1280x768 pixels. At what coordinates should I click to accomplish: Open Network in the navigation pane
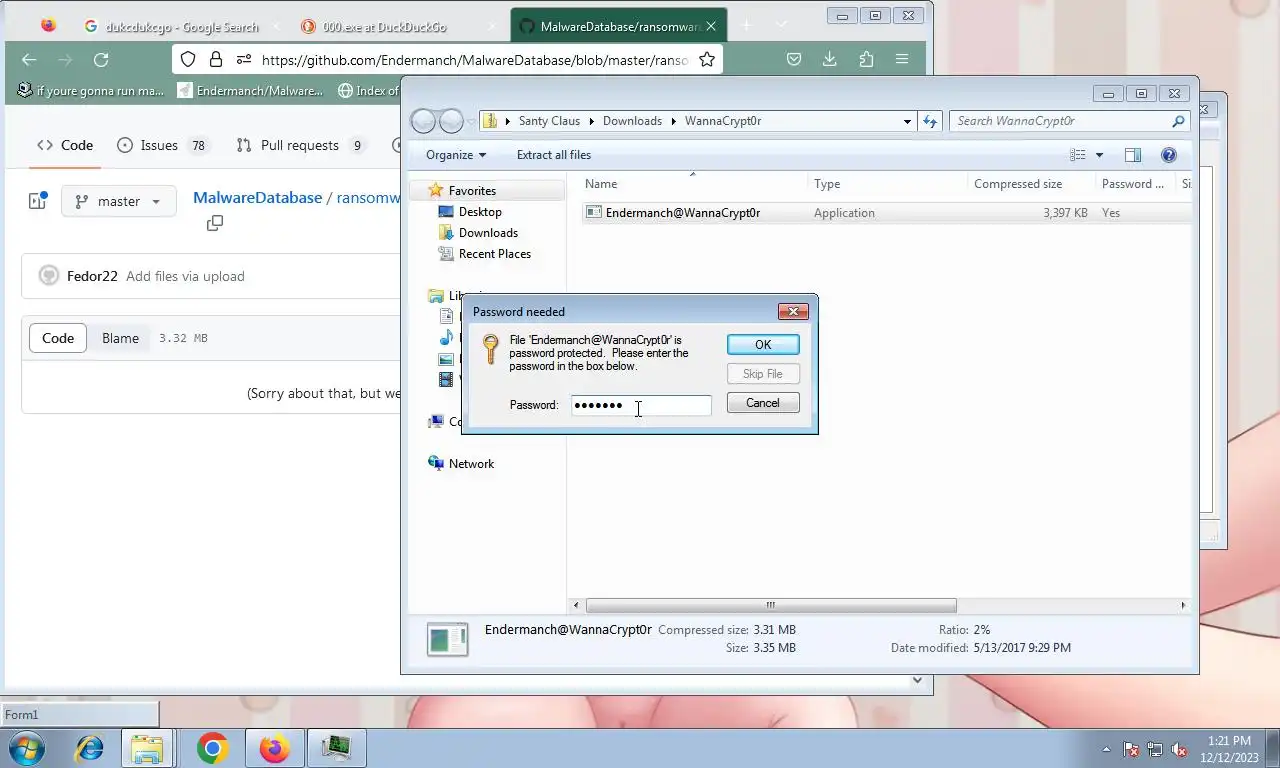click(470, 464)
